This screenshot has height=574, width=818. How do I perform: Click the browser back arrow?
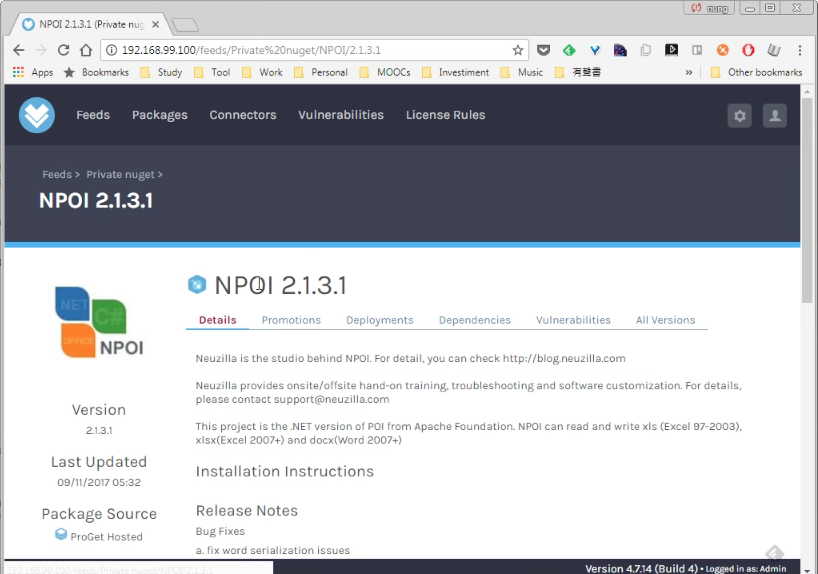click(19, 50)
